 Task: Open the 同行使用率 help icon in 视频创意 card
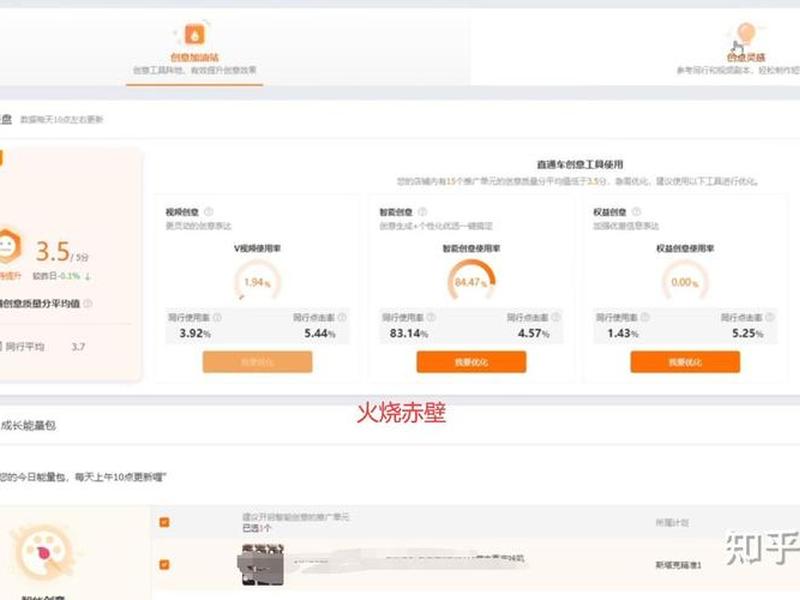pyautogui.click(x=217, y=317)
